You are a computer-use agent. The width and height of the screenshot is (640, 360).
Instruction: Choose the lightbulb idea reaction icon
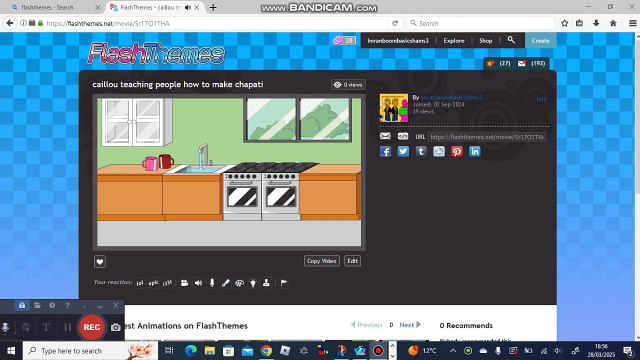pos(253,283)
